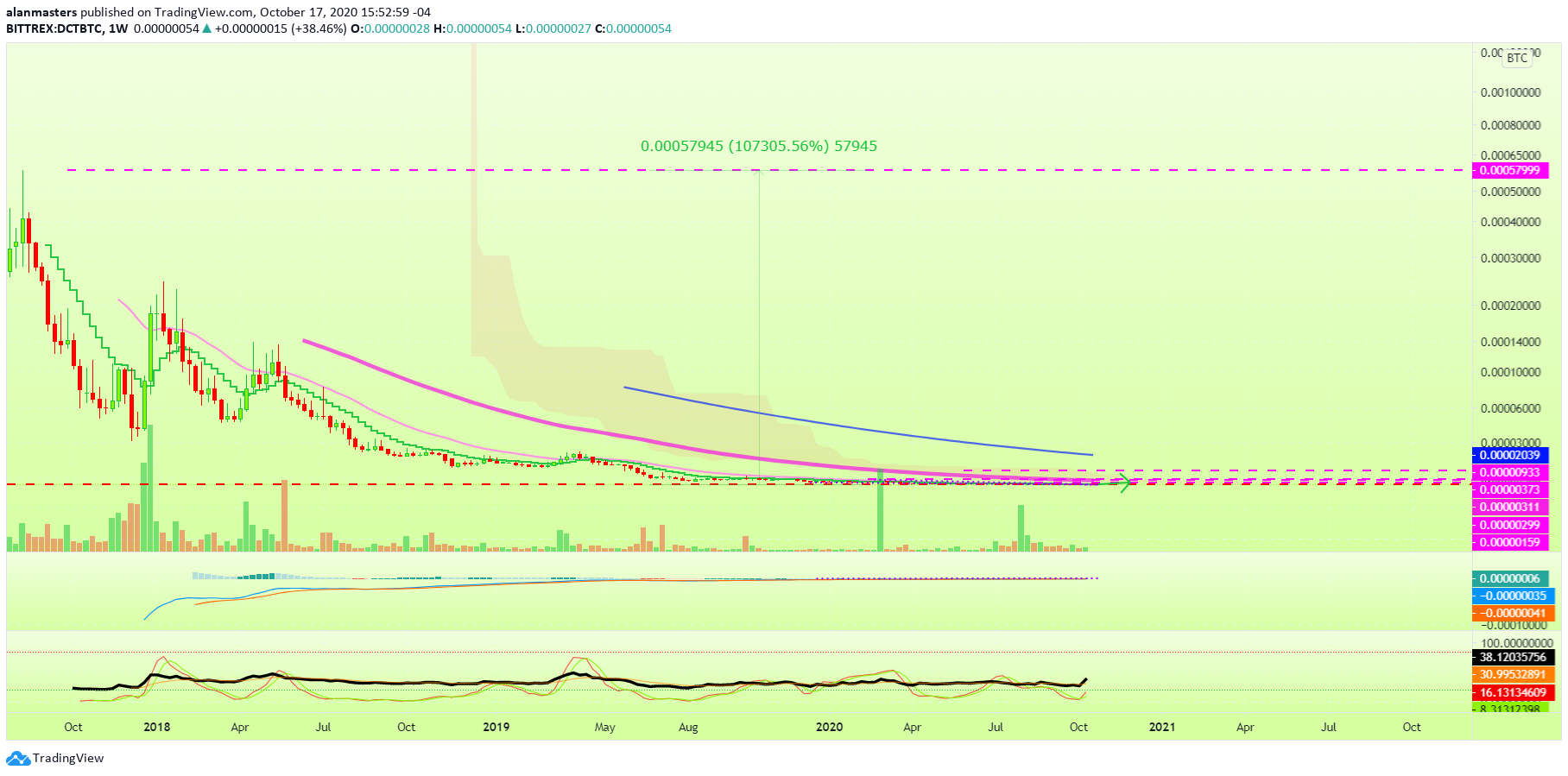Click the Aug label on the time axis

tap(688, 727)
